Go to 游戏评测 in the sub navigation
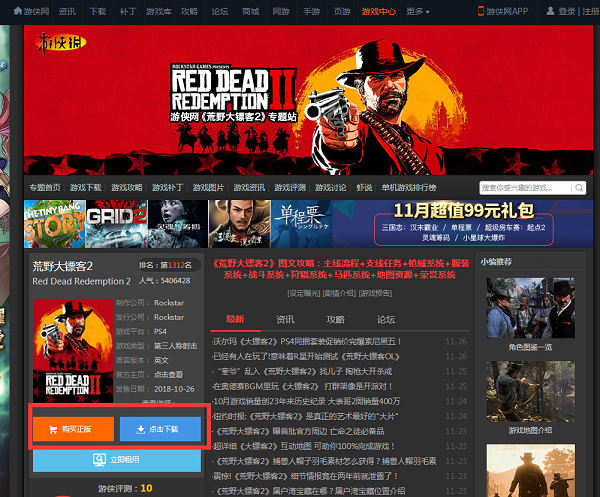This screenshot has height=497, width=600. [290, 187]
